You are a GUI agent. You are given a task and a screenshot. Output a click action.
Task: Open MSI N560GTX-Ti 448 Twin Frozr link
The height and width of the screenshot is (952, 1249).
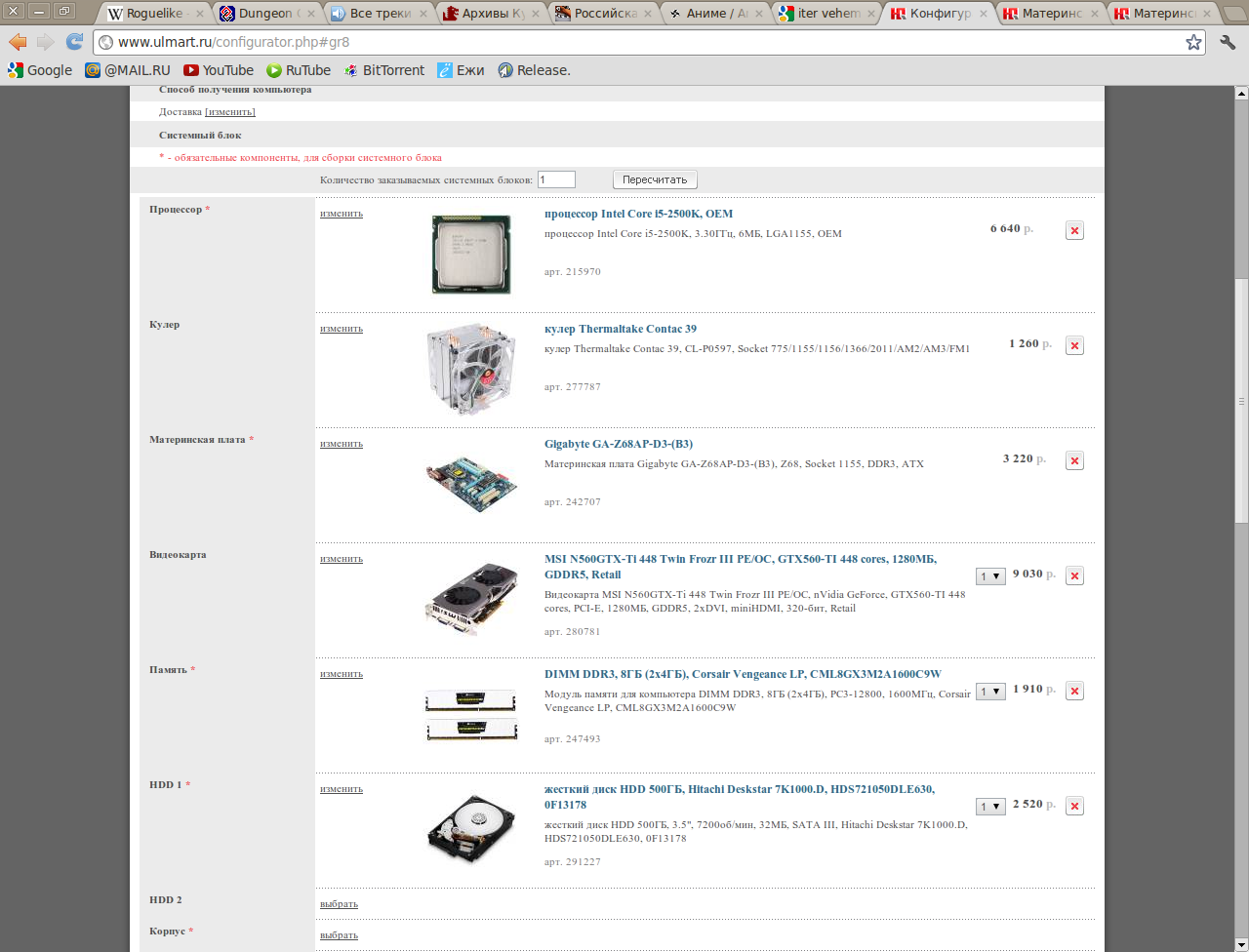click(x=741, y=567)
